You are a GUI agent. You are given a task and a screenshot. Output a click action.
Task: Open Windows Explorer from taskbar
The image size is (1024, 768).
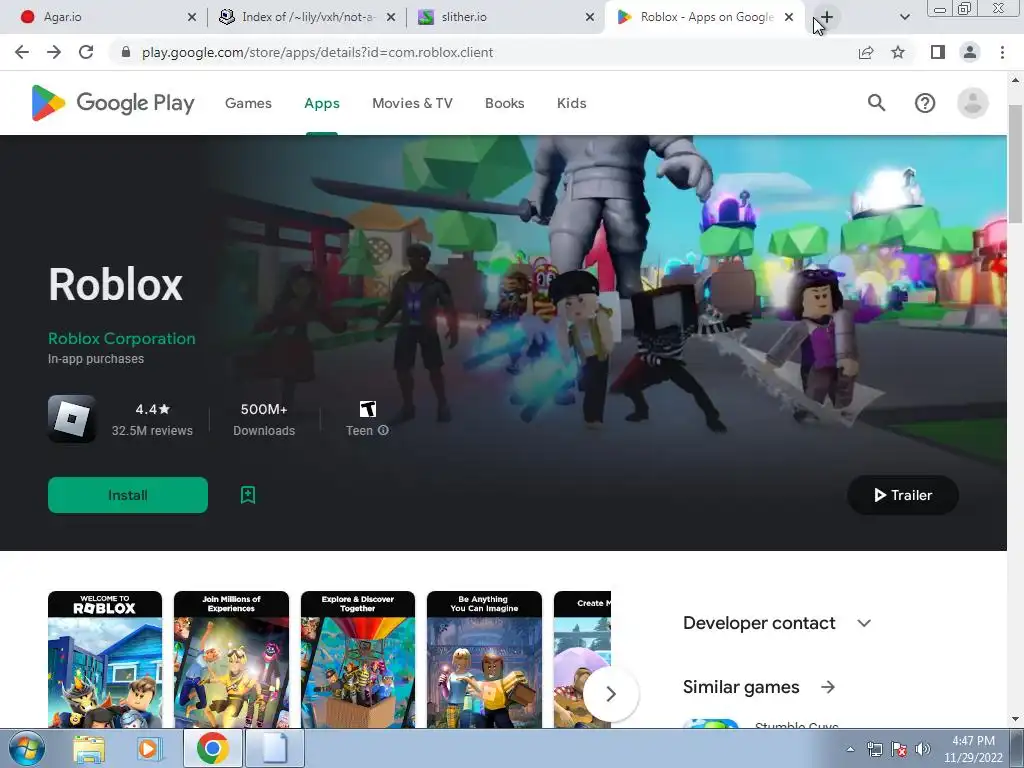click(89, 748)
